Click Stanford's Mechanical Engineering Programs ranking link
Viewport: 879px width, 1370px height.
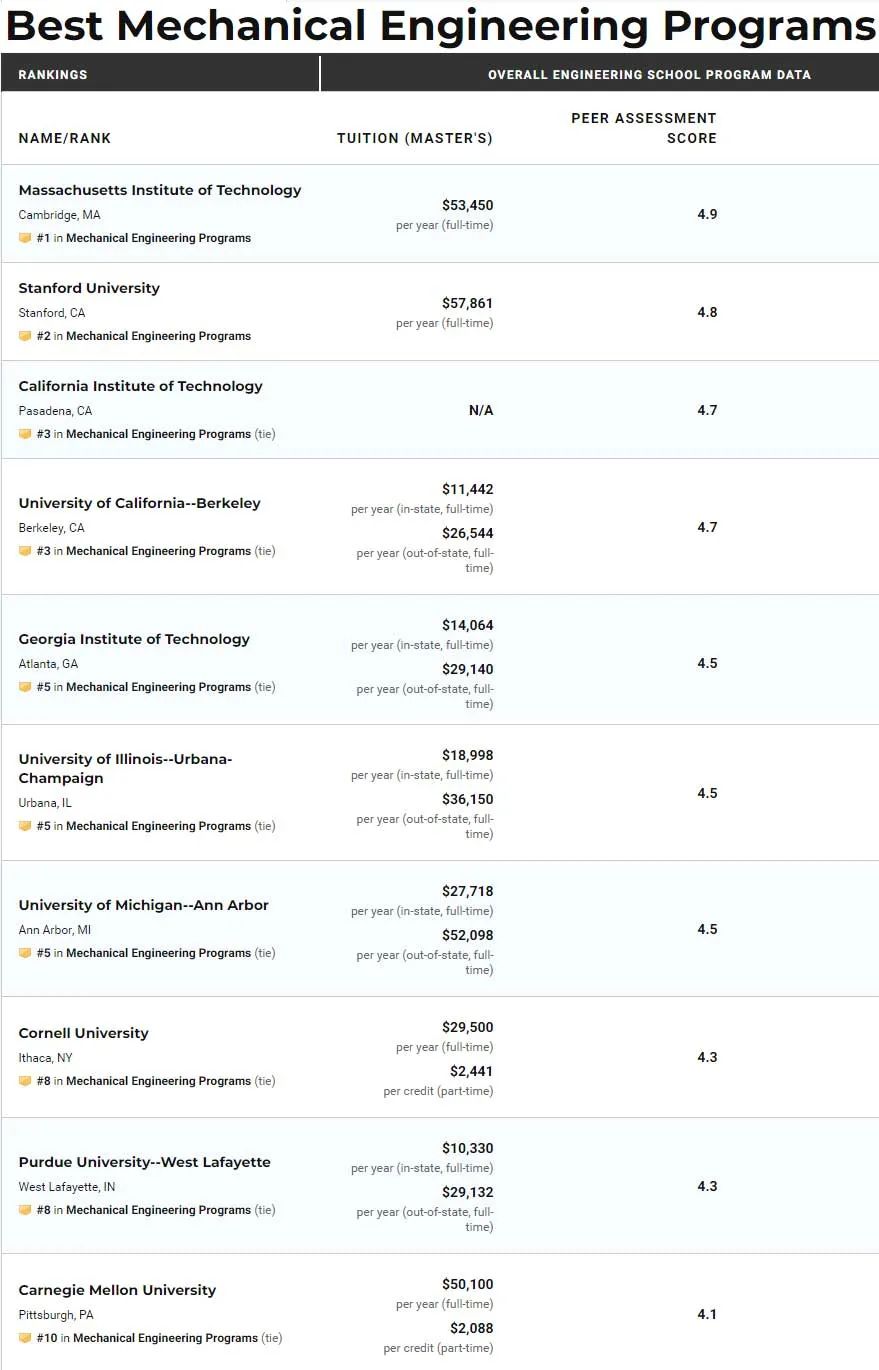[158, 336]
